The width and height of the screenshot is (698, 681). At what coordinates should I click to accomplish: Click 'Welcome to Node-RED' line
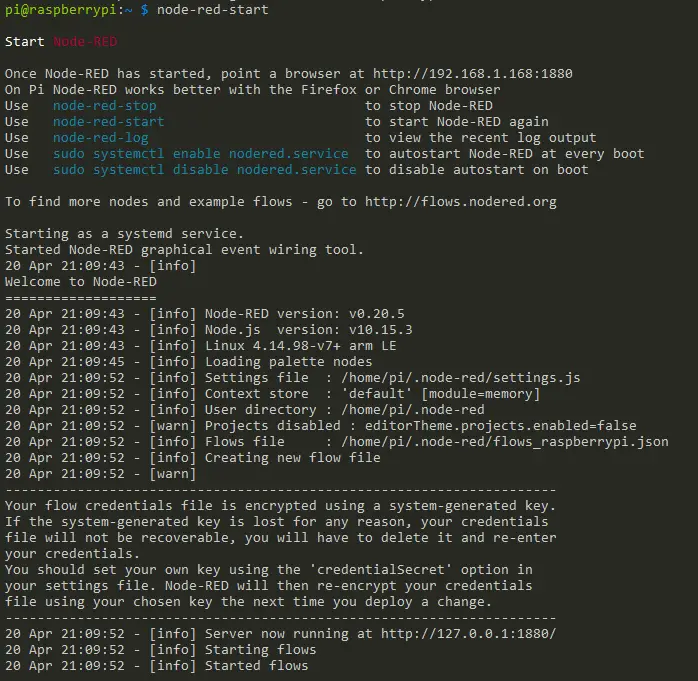81,282
